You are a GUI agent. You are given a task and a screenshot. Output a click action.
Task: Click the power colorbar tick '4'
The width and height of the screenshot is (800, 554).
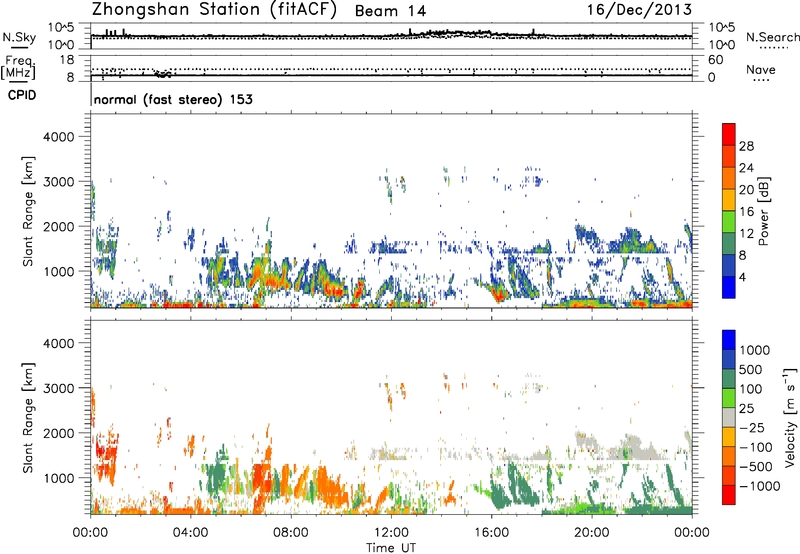(743, 277)
